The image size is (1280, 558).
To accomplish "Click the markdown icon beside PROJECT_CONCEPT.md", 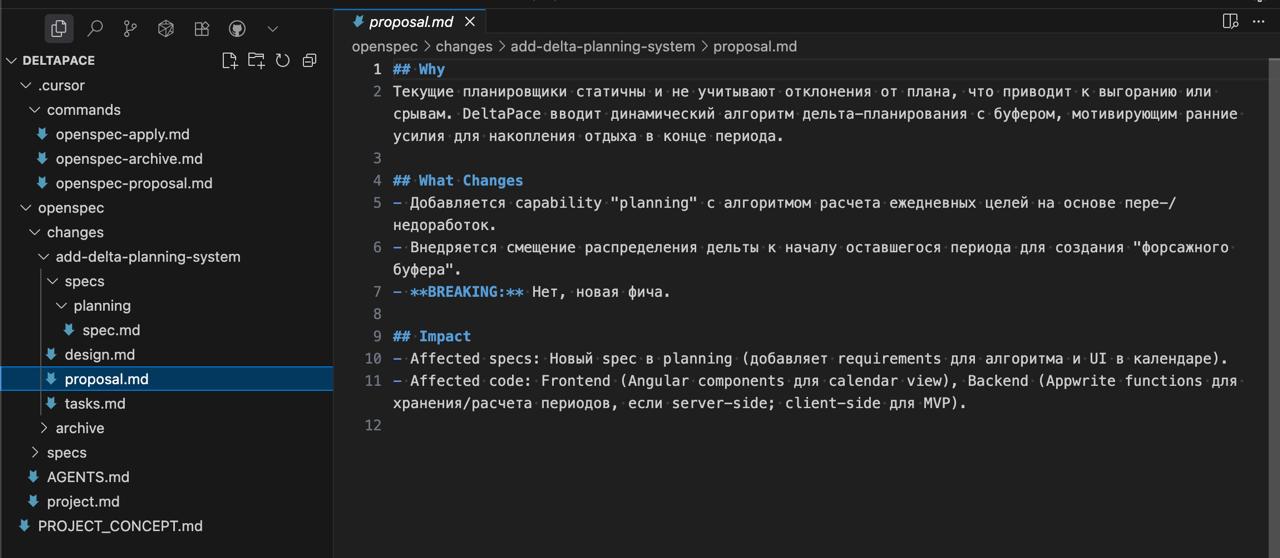I will 24,526.
